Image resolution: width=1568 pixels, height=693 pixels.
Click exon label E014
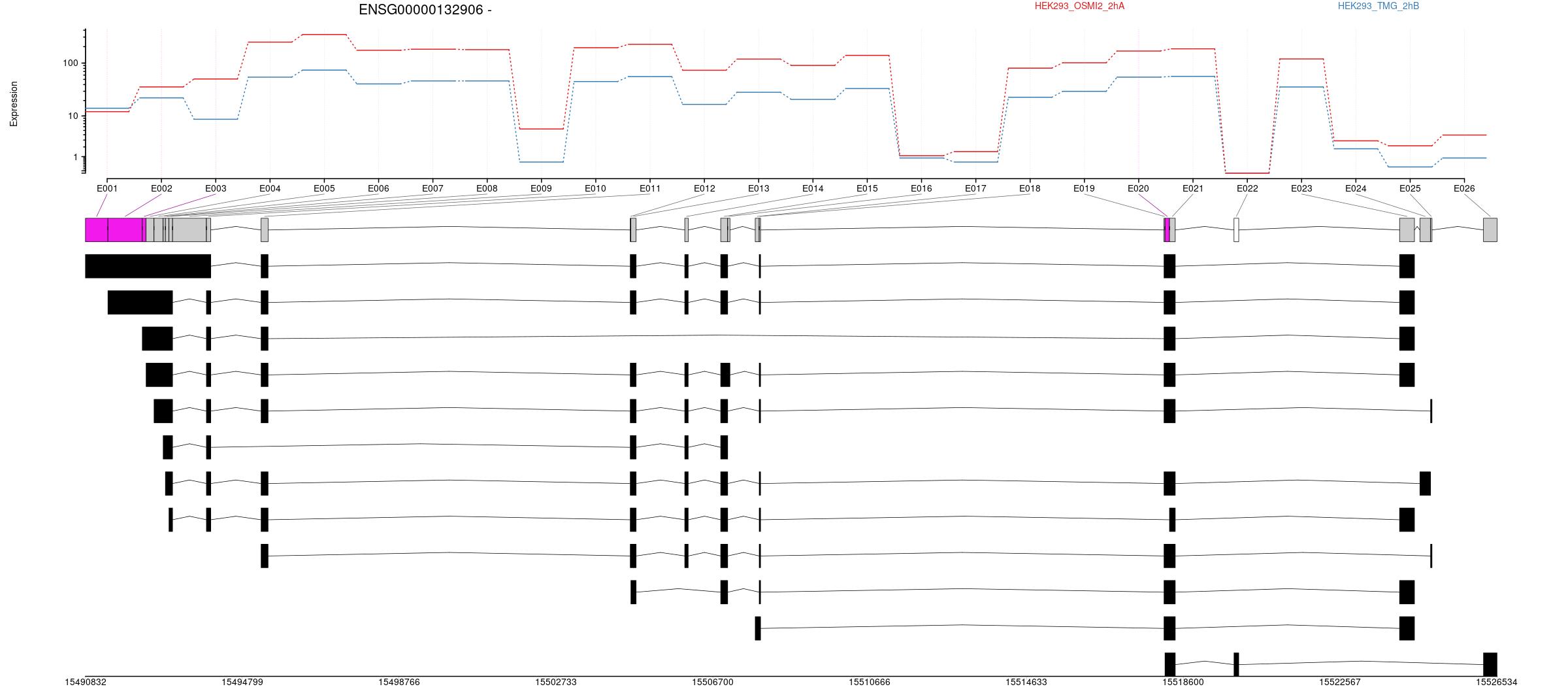pyautogui.click(x=813, y=189)
